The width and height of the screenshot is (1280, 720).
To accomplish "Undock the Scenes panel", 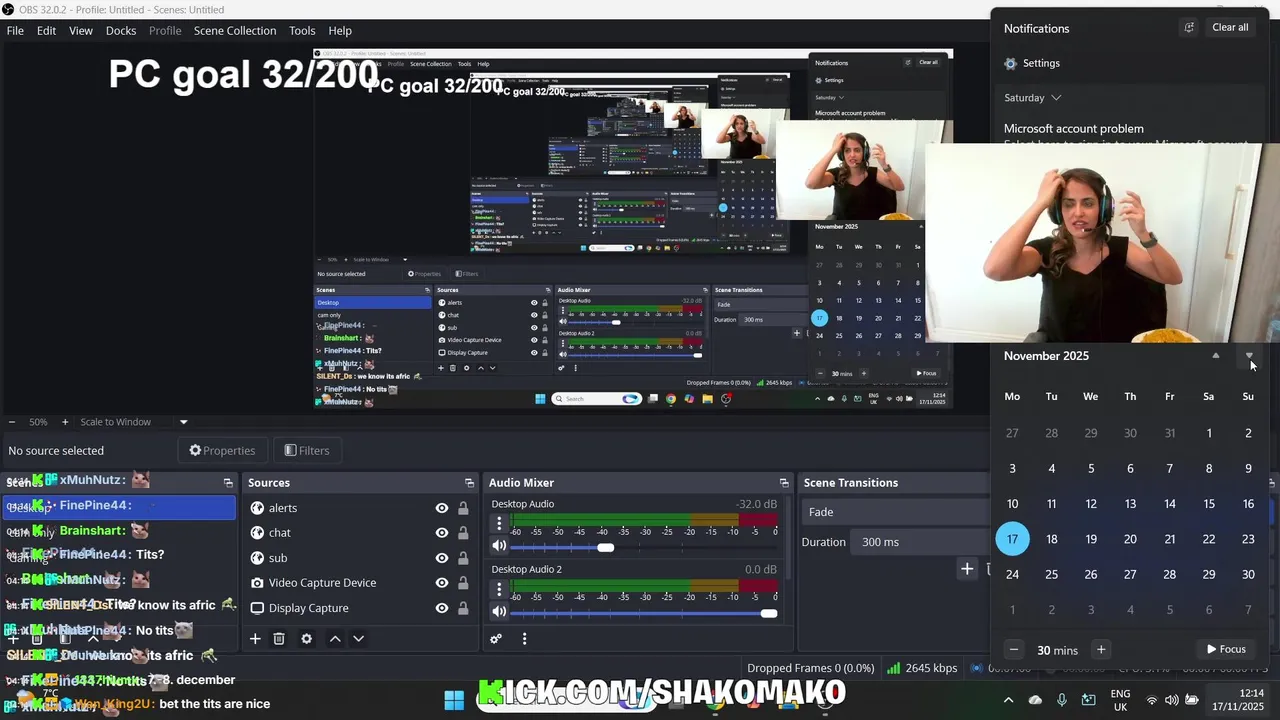I will point(228,483).
